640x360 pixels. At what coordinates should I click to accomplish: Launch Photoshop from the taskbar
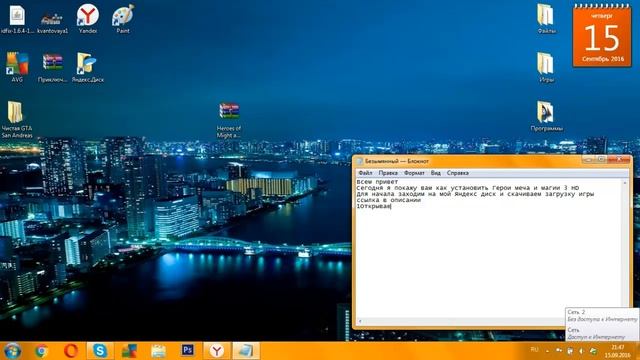187,350
